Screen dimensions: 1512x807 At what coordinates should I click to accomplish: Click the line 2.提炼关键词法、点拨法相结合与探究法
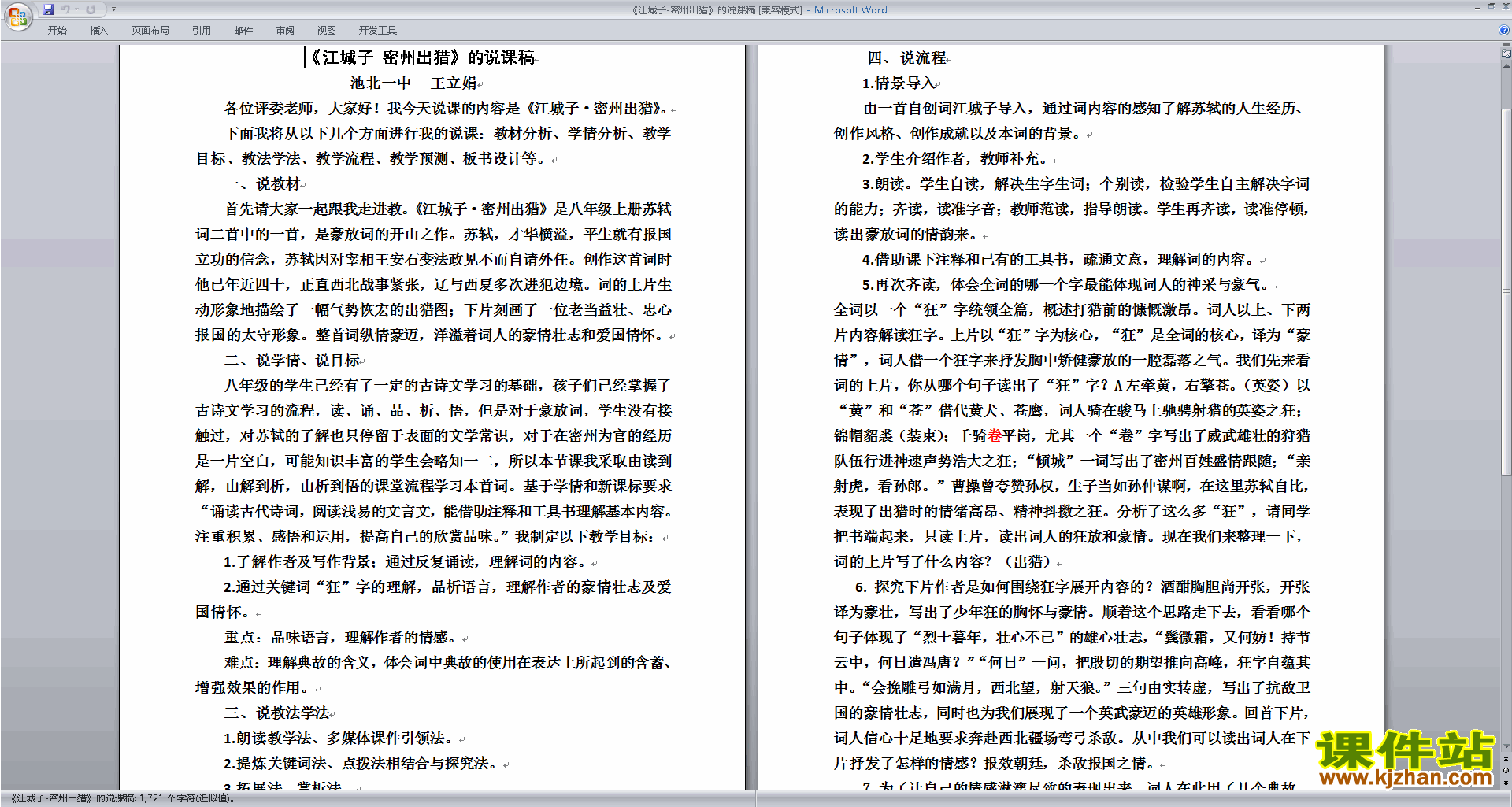[361, 763]
